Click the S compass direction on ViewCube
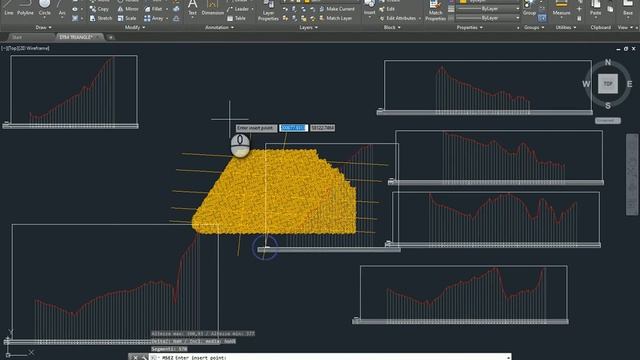The image size is (640, 360). click(608, 105)
